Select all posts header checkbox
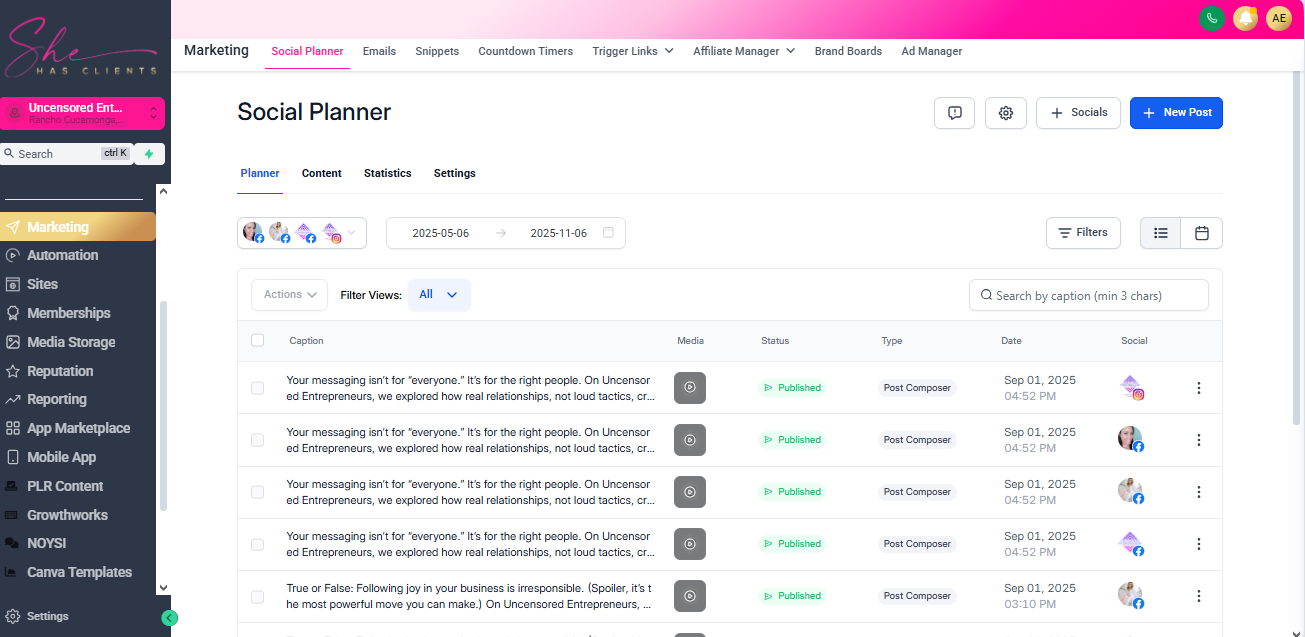The height and width of the screenshot is (637, 1305). (258, 340)
